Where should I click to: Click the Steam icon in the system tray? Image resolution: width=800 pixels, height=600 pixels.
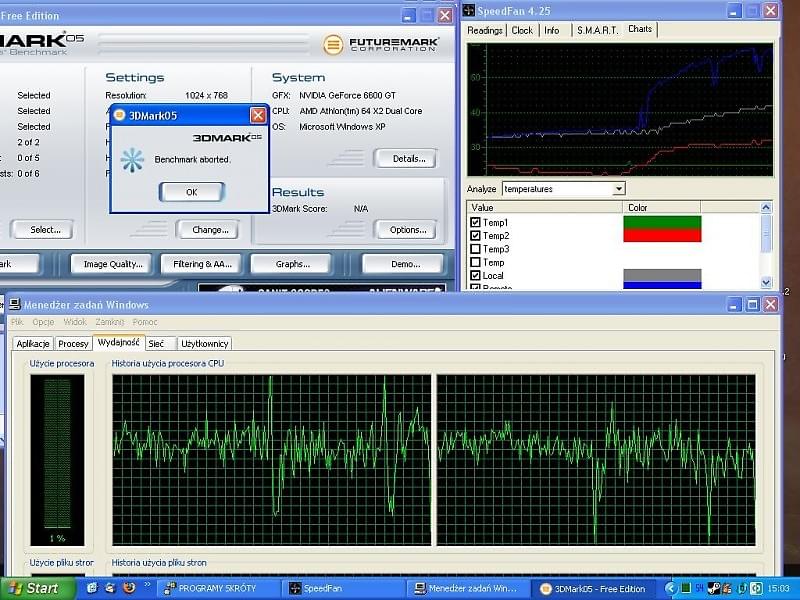714,589
